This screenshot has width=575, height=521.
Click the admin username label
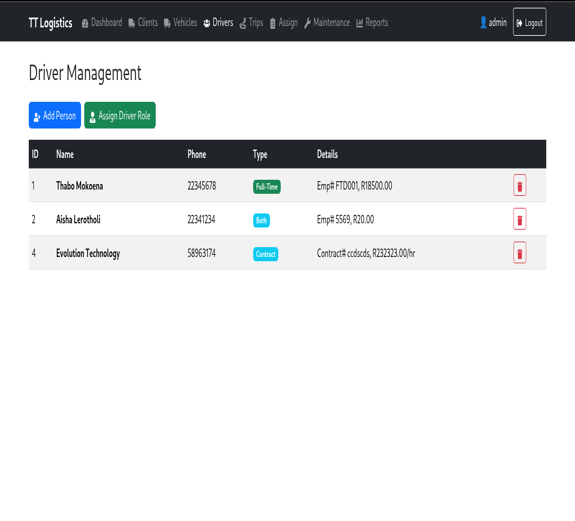click(498, 23)
